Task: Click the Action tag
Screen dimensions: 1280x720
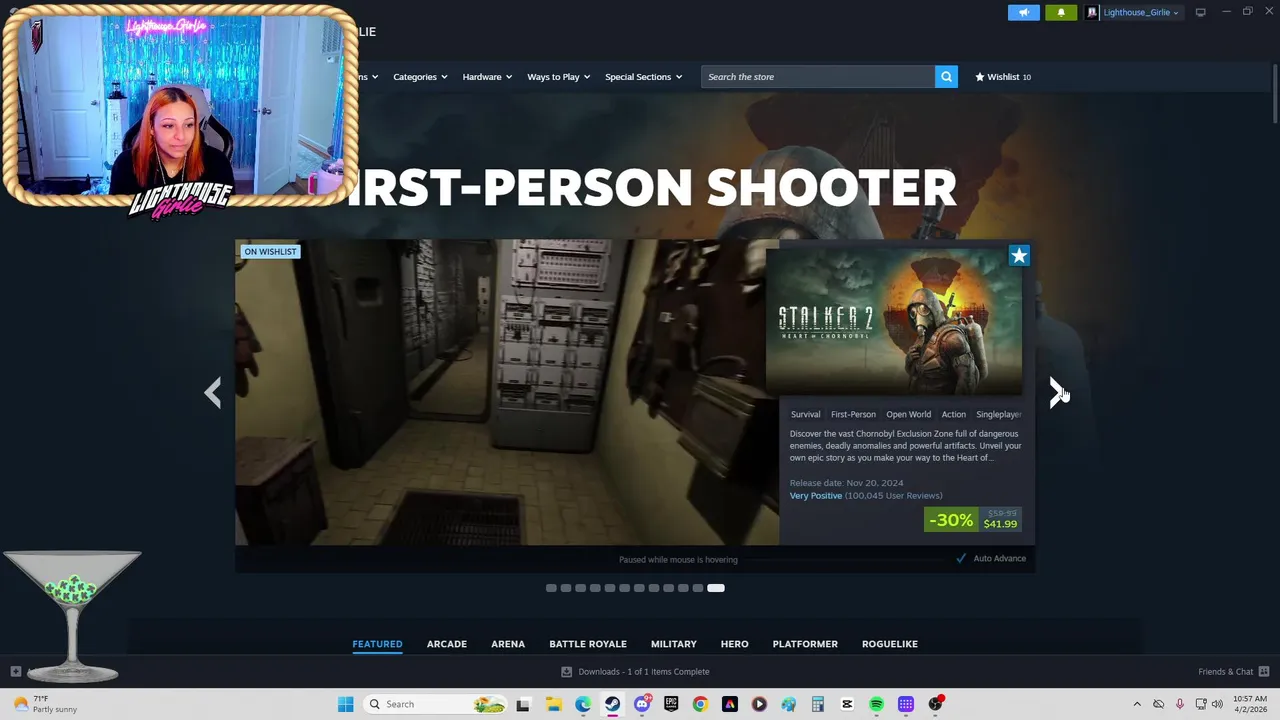Action: pos(954,414)
